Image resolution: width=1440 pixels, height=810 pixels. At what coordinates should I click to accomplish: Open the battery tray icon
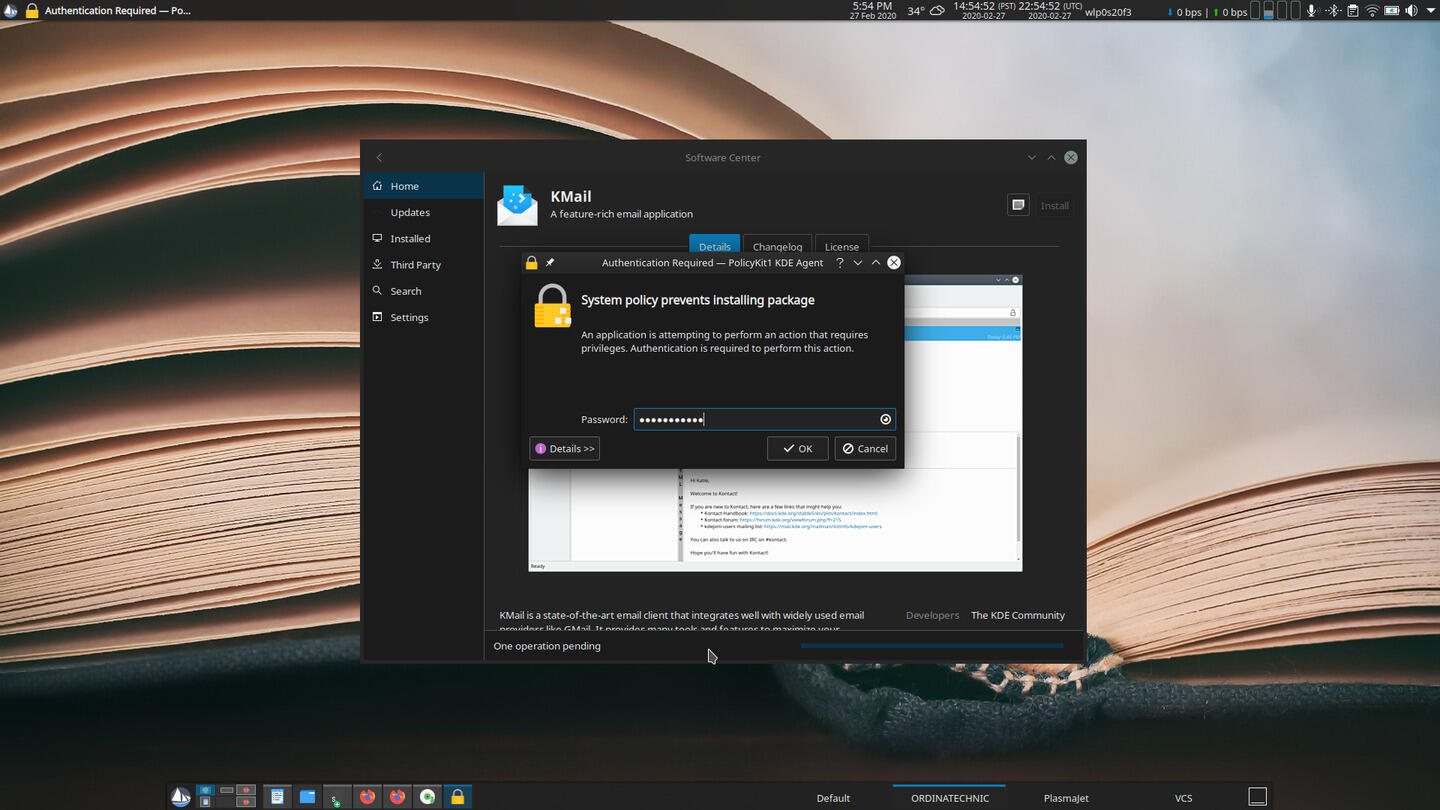pos(1391,11)
